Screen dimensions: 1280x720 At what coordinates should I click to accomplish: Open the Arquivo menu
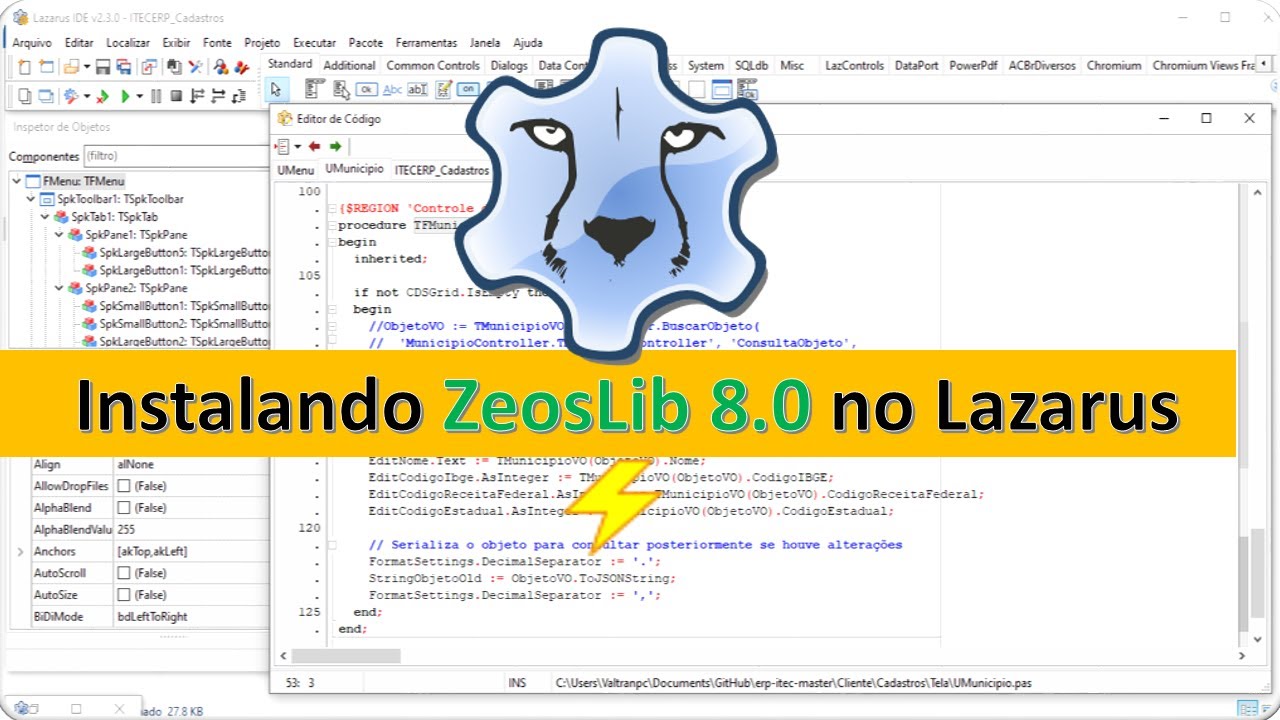[x=32, y=43]
